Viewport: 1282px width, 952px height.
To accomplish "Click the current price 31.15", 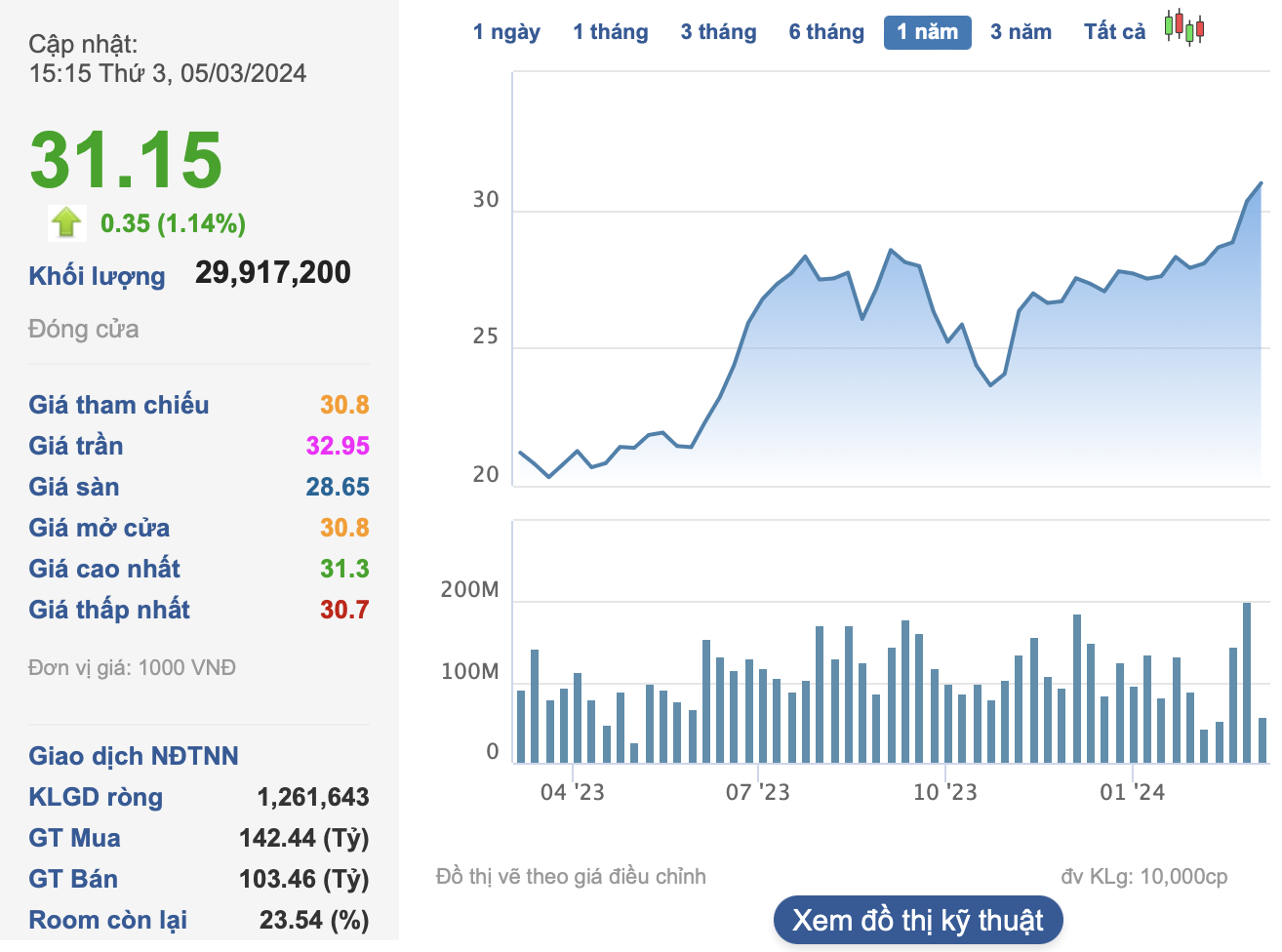I will pos(126,159).
